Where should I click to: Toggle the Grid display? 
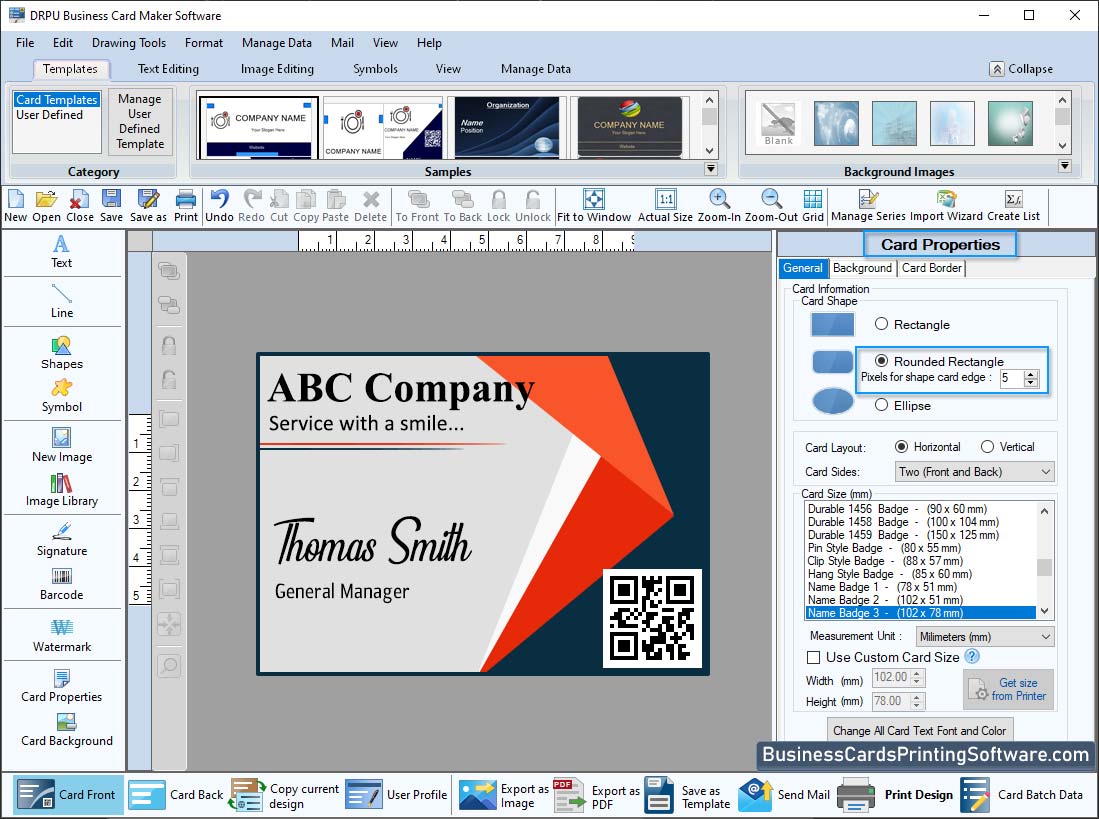[x=813, y=206]
